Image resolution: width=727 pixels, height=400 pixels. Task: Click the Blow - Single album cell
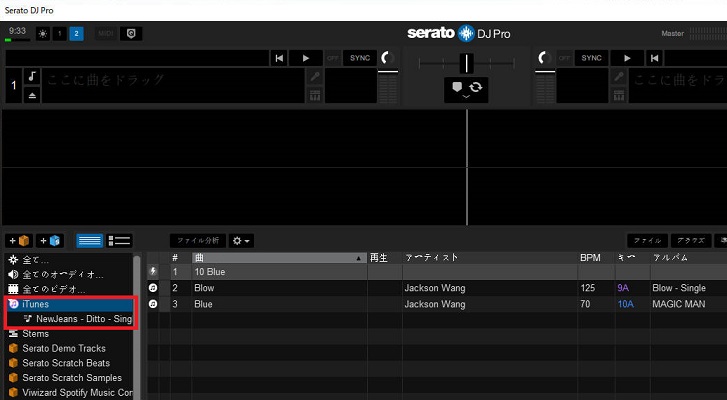pos(679,288)
